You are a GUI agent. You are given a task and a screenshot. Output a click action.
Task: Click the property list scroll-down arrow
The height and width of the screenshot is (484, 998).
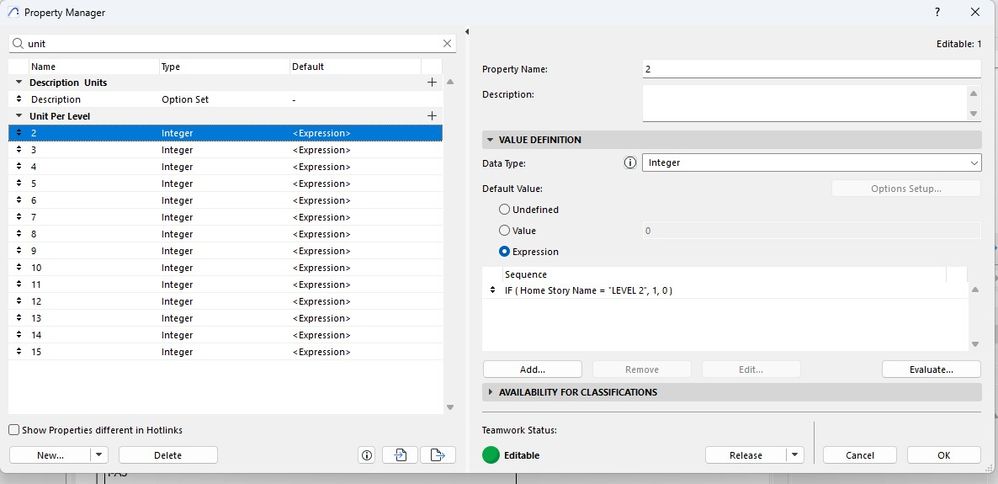pyautogui.click(x=450, y=407)
